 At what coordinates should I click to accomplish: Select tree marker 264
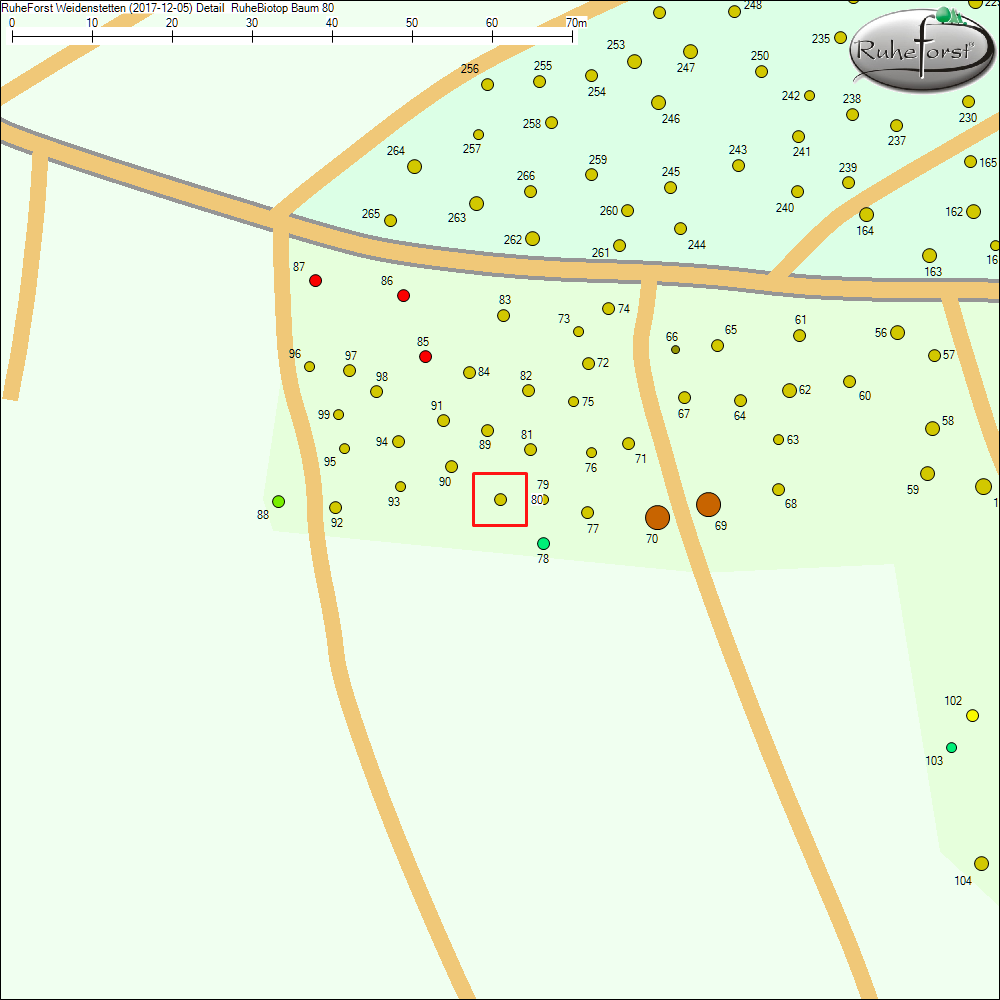[x=414, y=166]
